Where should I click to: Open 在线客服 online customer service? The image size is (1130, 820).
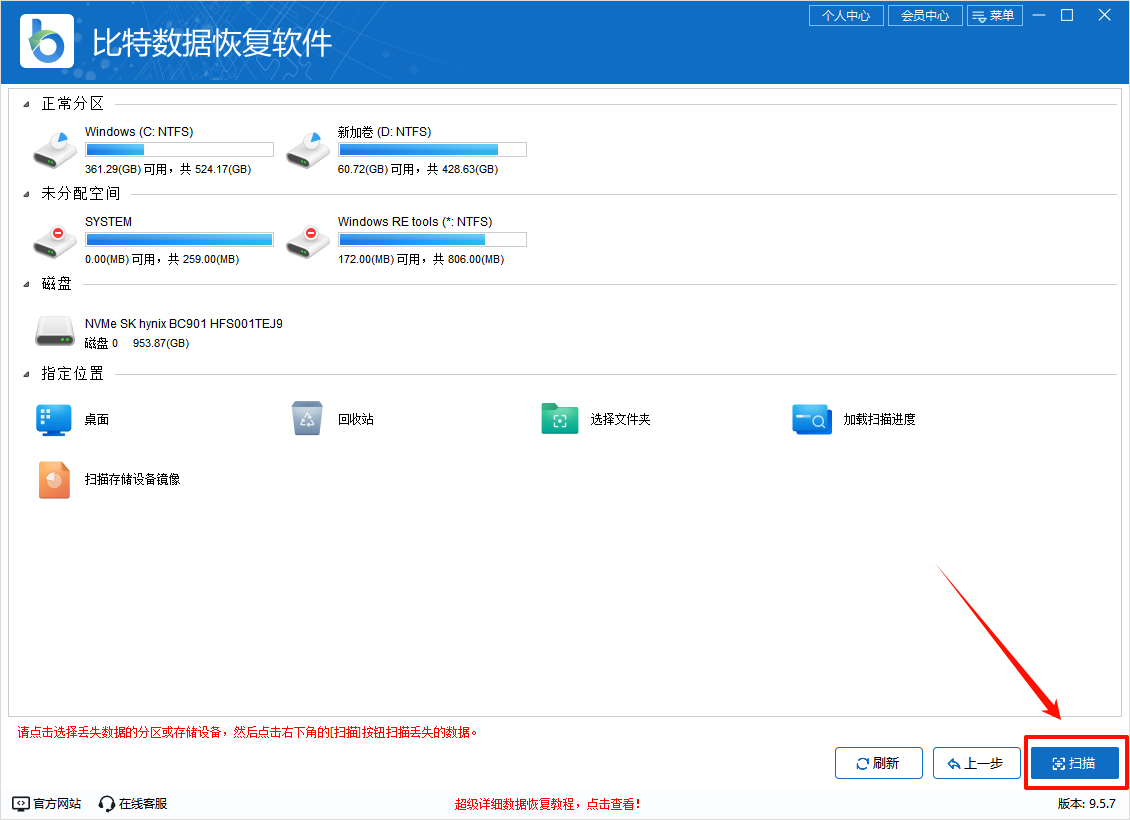click(133, 802)
